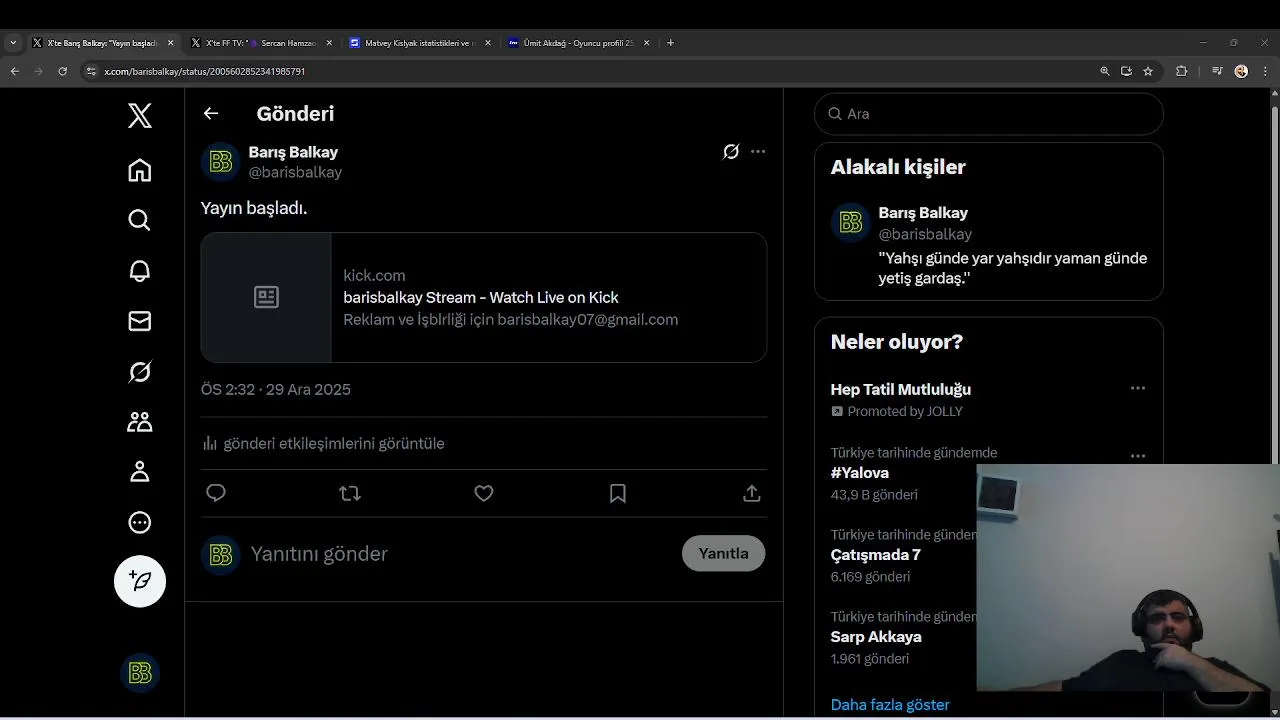Screen dimensions: 1280x720
Task: Click the webcam overlay video
Action: pos(1128,578)
